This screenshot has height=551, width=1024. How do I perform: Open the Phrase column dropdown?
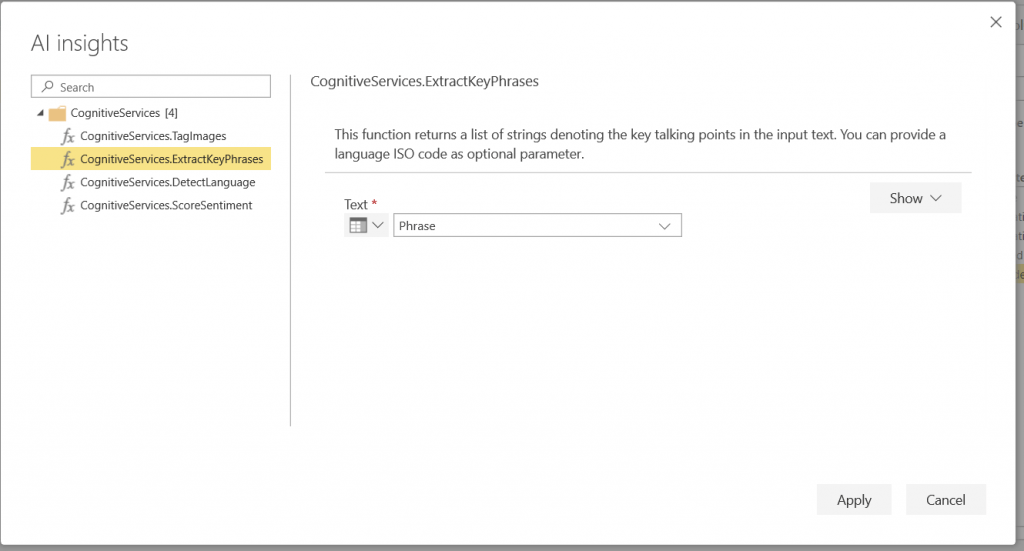click(x=537, y=225)
